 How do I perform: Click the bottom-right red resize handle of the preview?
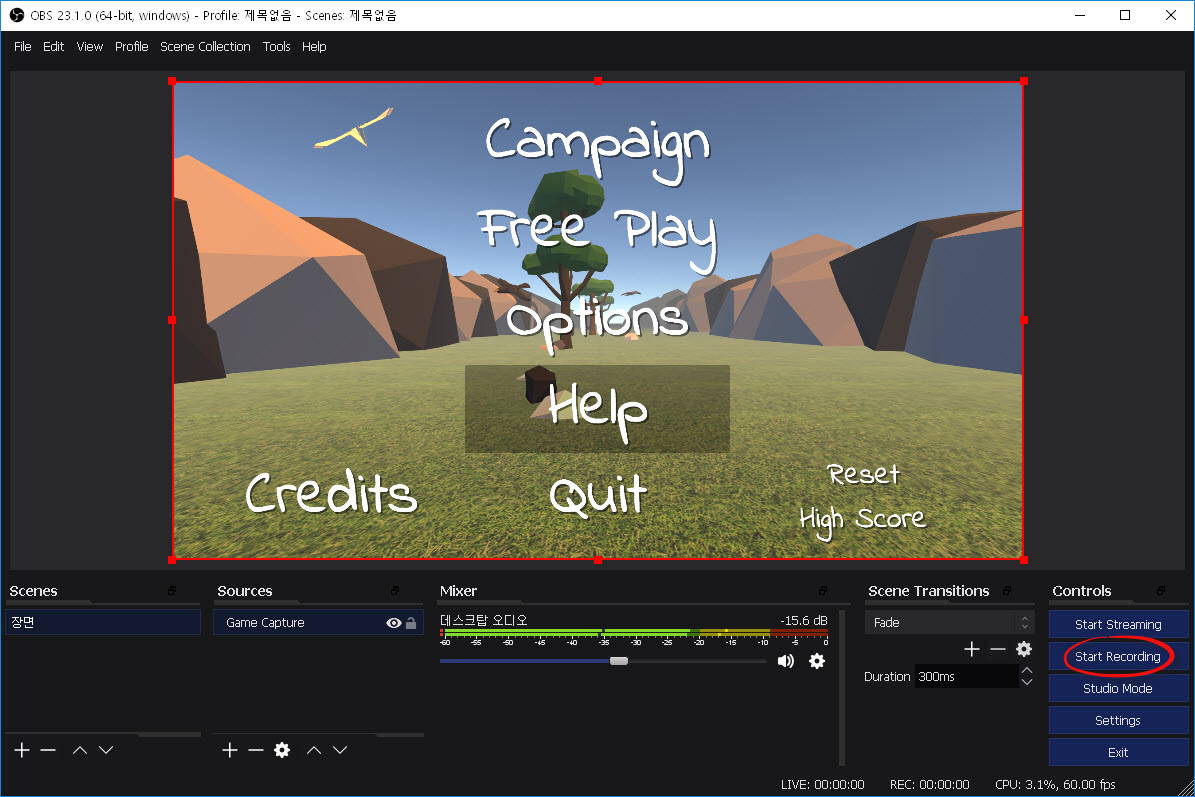(x=1024, y=560)
